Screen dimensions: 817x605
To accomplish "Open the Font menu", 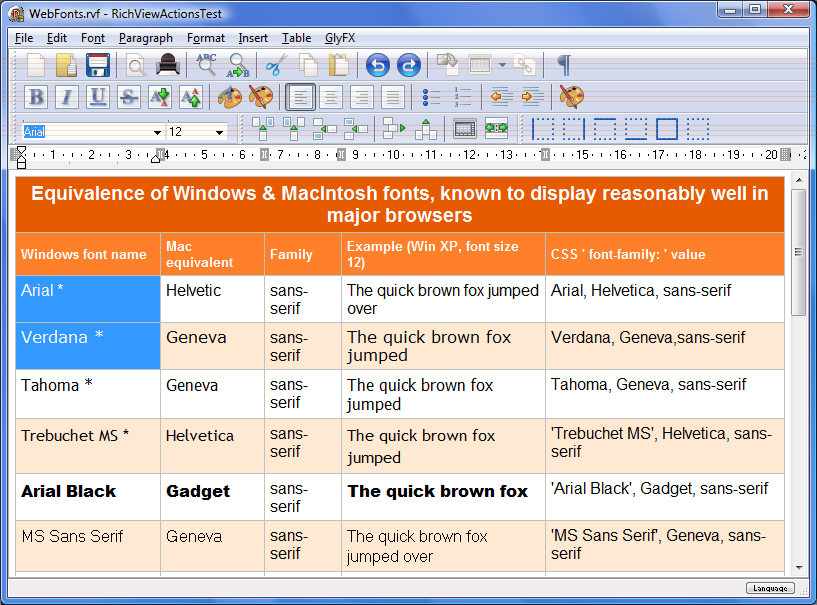I will (x=93, y=38).
